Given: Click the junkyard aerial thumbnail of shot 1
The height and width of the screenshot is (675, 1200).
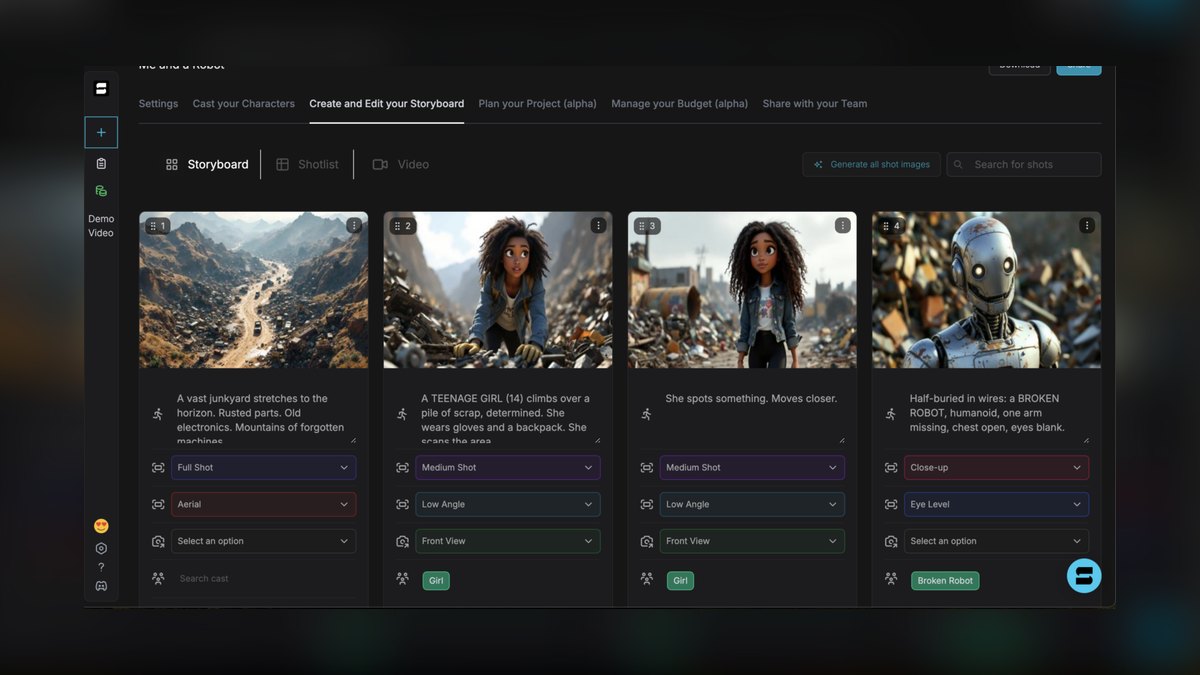Looking at the screenshot, I should click(x=254, y=290).
